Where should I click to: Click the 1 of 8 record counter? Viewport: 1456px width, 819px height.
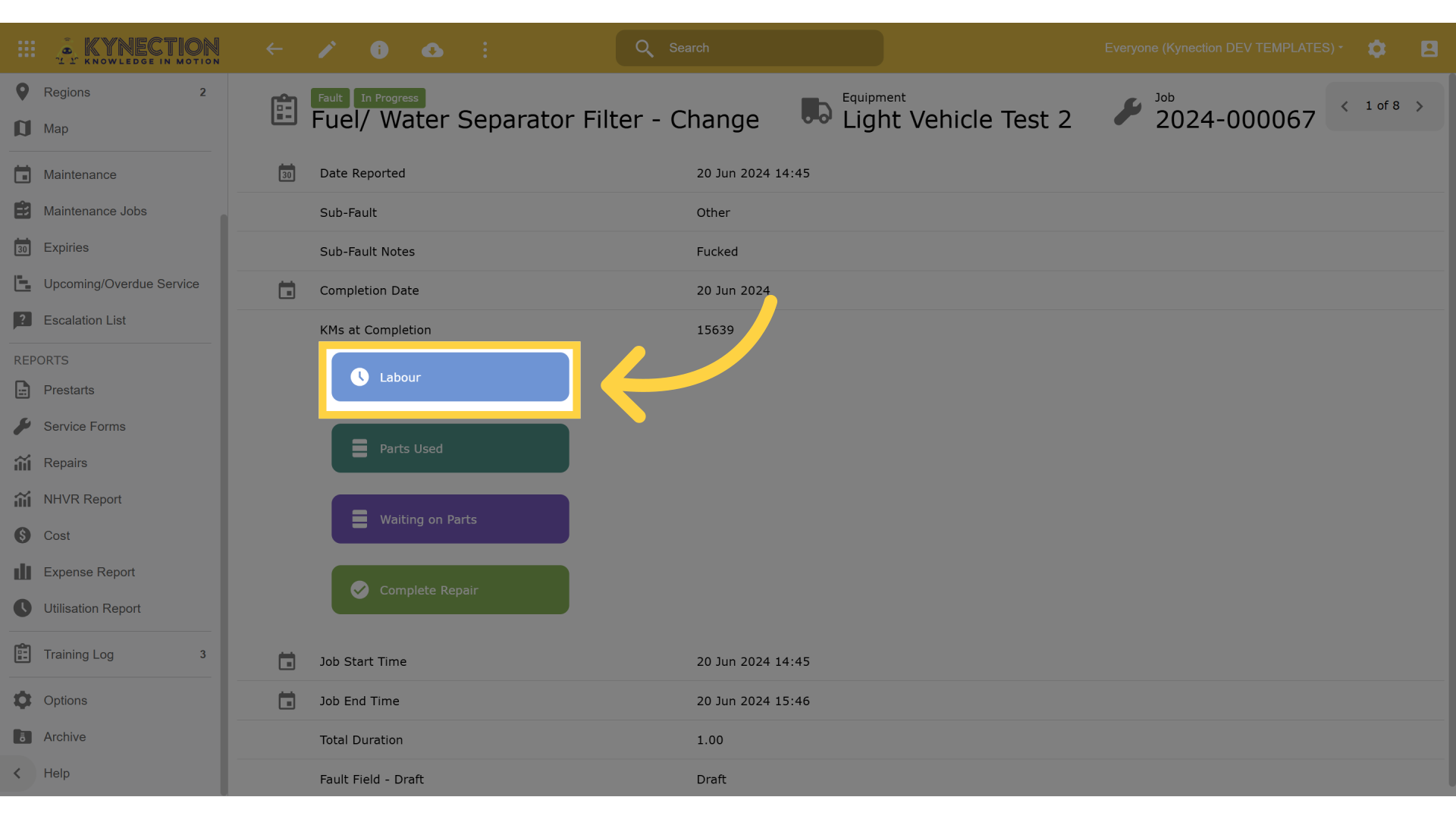tap(1382, 106)
